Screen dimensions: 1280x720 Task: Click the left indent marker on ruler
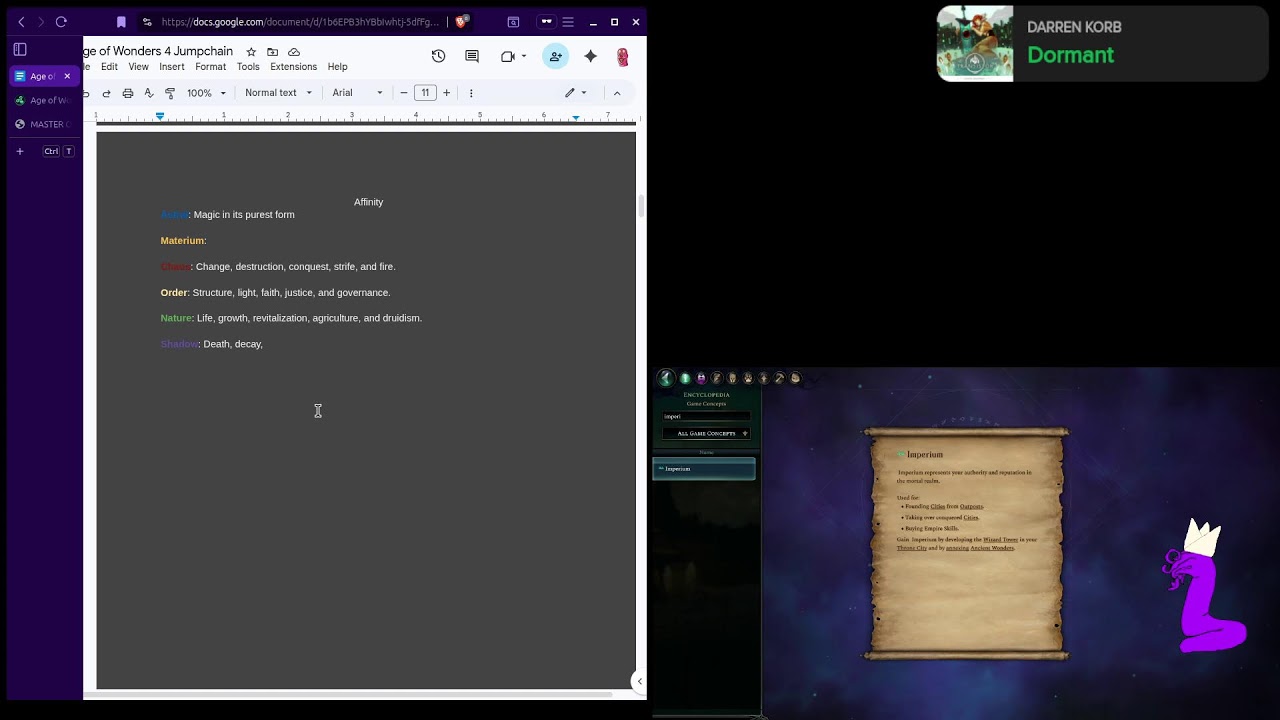pos(160,117)
